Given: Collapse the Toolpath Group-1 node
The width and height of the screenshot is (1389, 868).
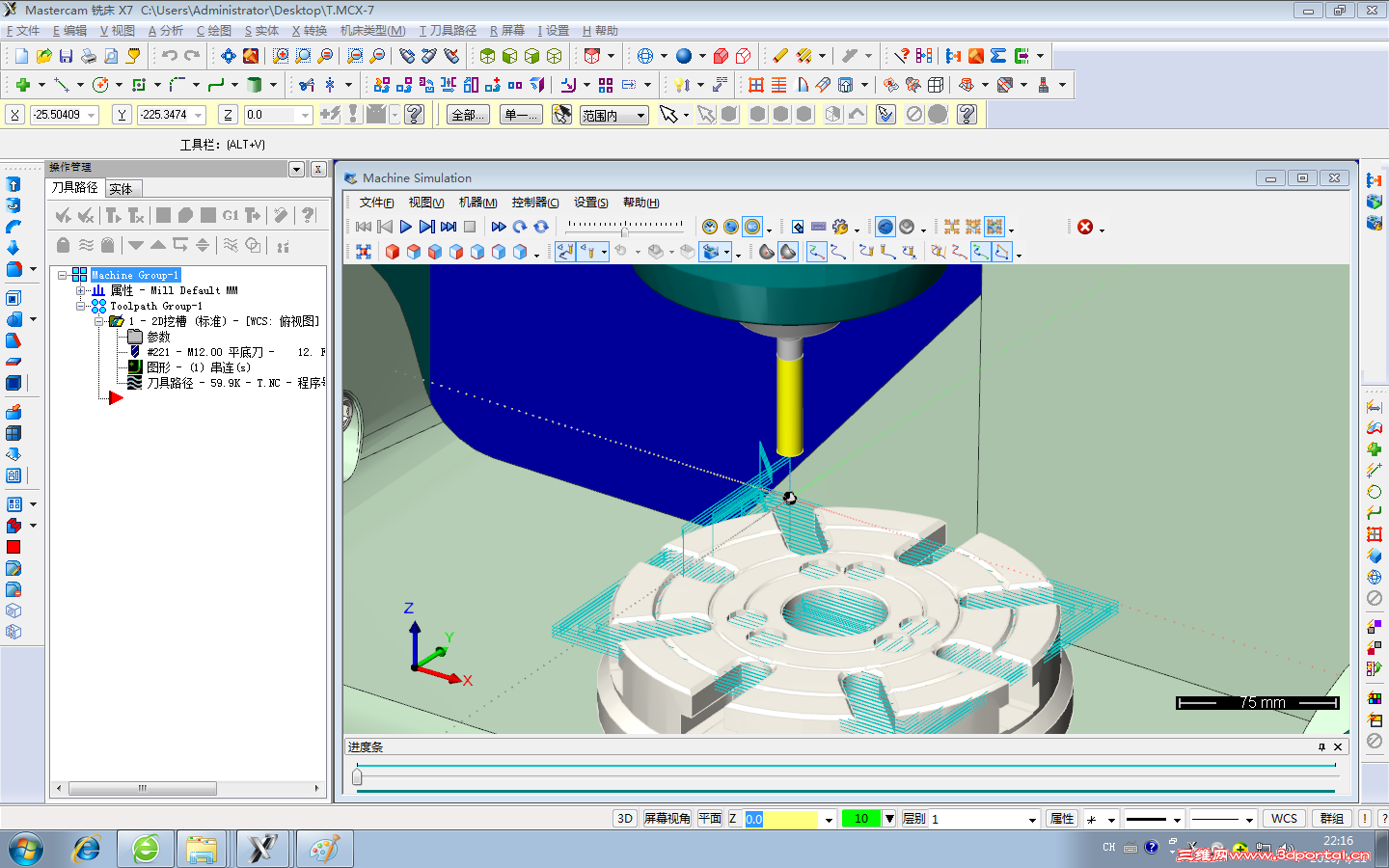Looking at the screenshot, I should 81,306.
